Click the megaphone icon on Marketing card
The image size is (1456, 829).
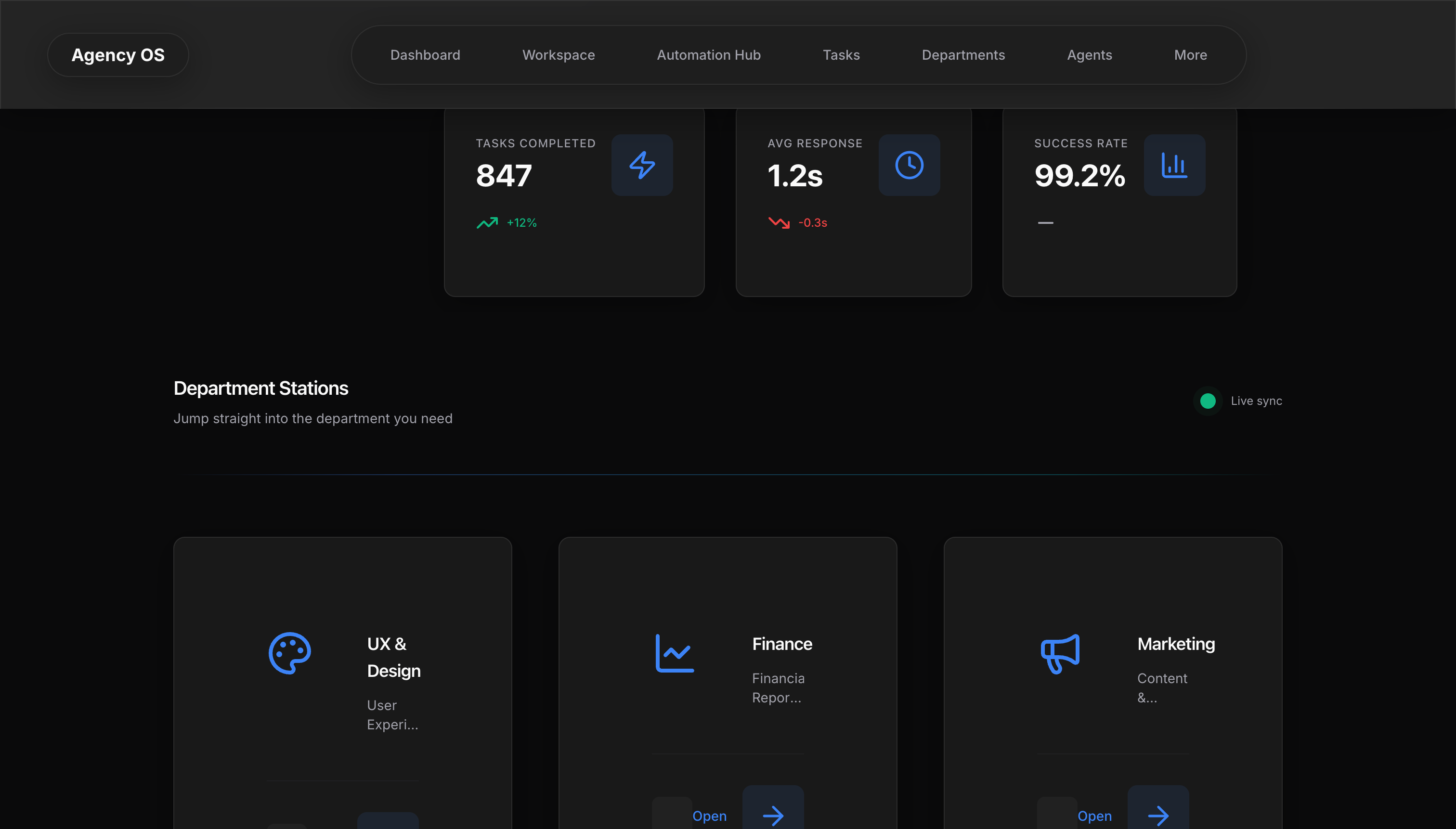point(1060,654)
